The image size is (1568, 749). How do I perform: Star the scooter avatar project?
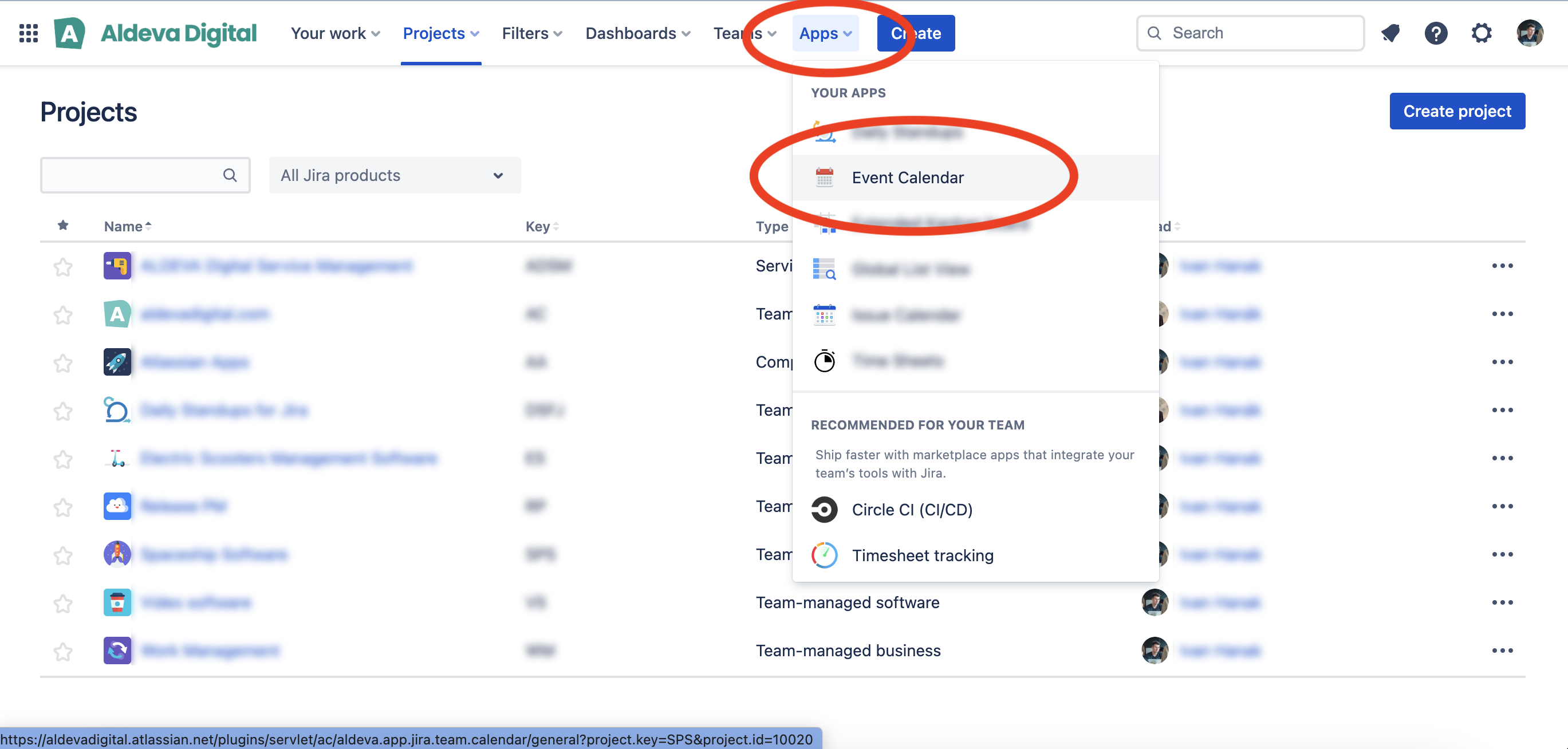click(62, 459)
